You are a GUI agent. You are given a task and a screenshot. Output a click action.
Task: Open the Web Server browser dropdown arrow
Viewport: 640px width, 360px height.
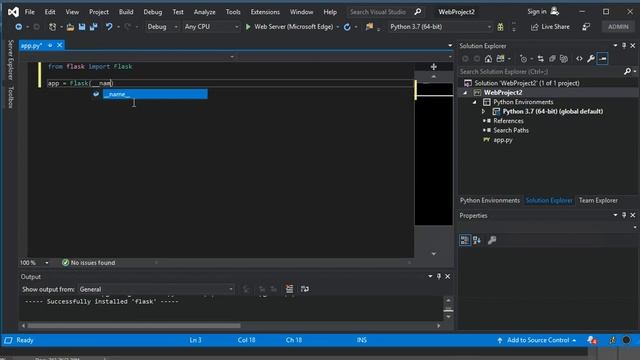338,27
